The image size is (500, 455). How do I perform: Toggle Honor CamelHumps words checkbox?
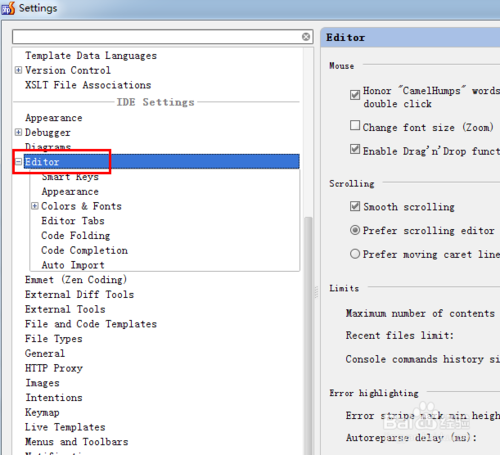tap(355, 95)
